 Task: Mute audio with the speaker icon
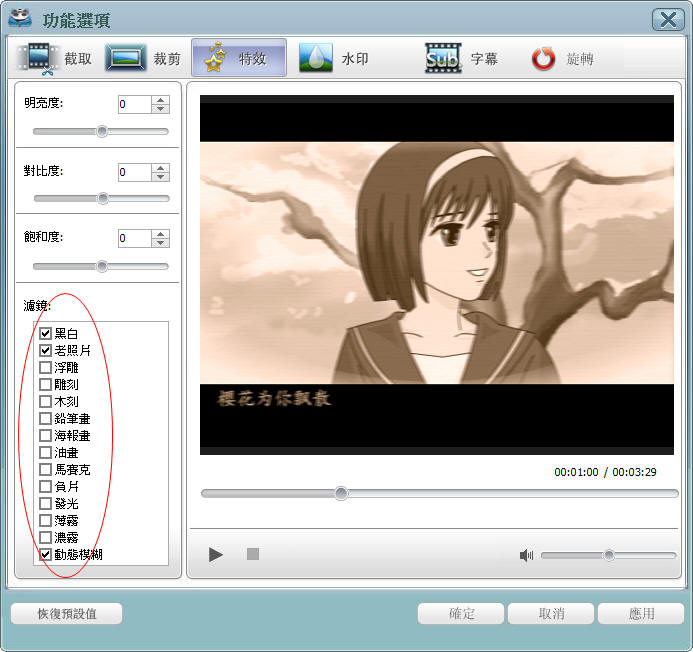point(526,555)
